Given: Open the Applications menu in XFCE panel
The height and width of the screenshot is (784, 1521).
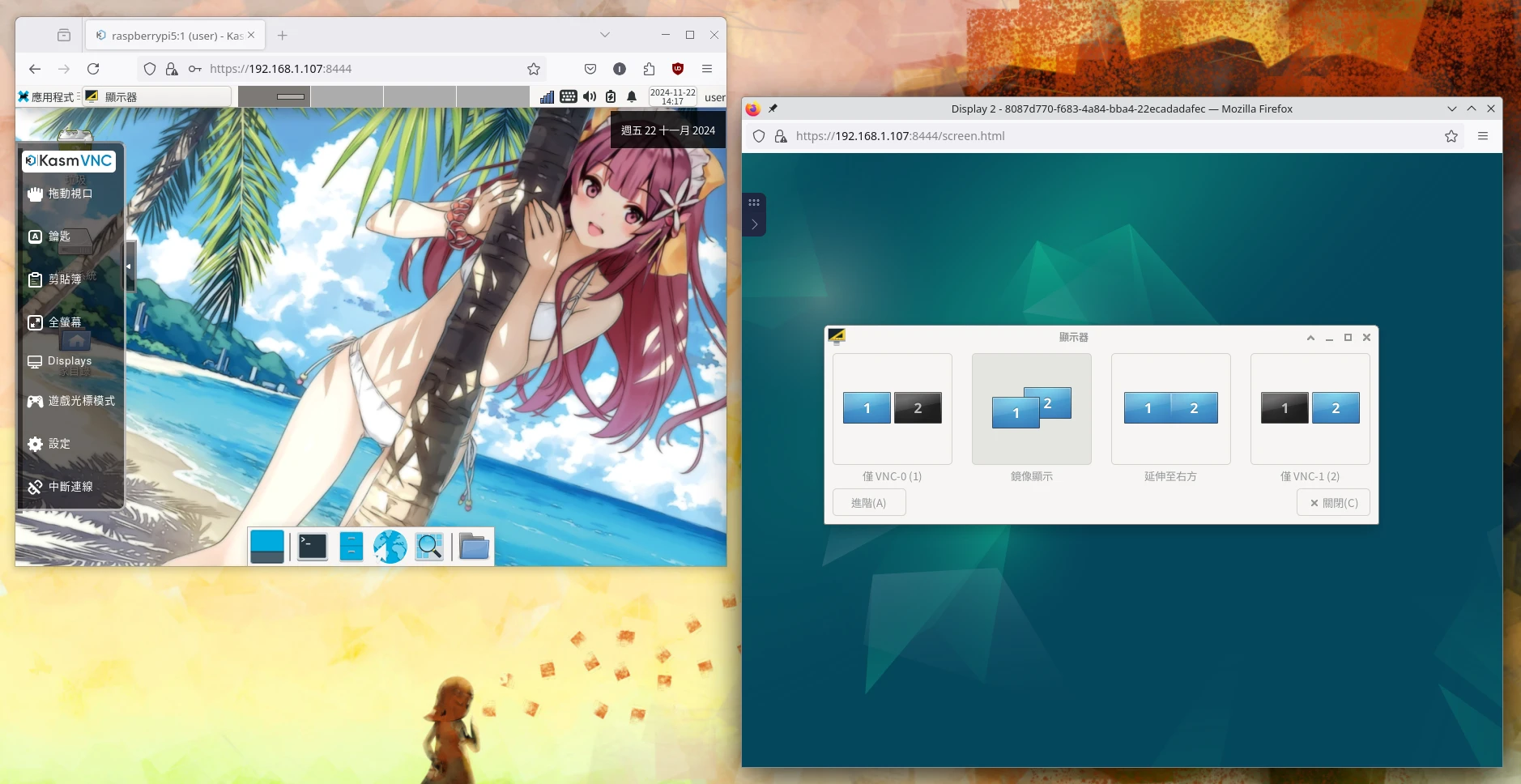Looking at the screenshot, I should click(x=47, y=97).
